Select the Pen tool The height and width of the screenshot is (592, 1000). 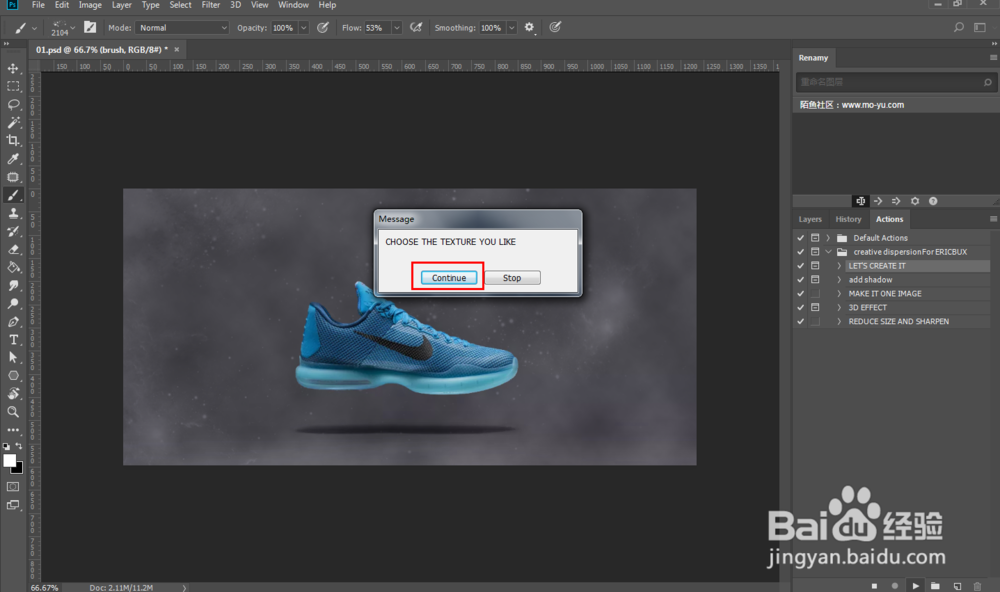tap(13, 322)
